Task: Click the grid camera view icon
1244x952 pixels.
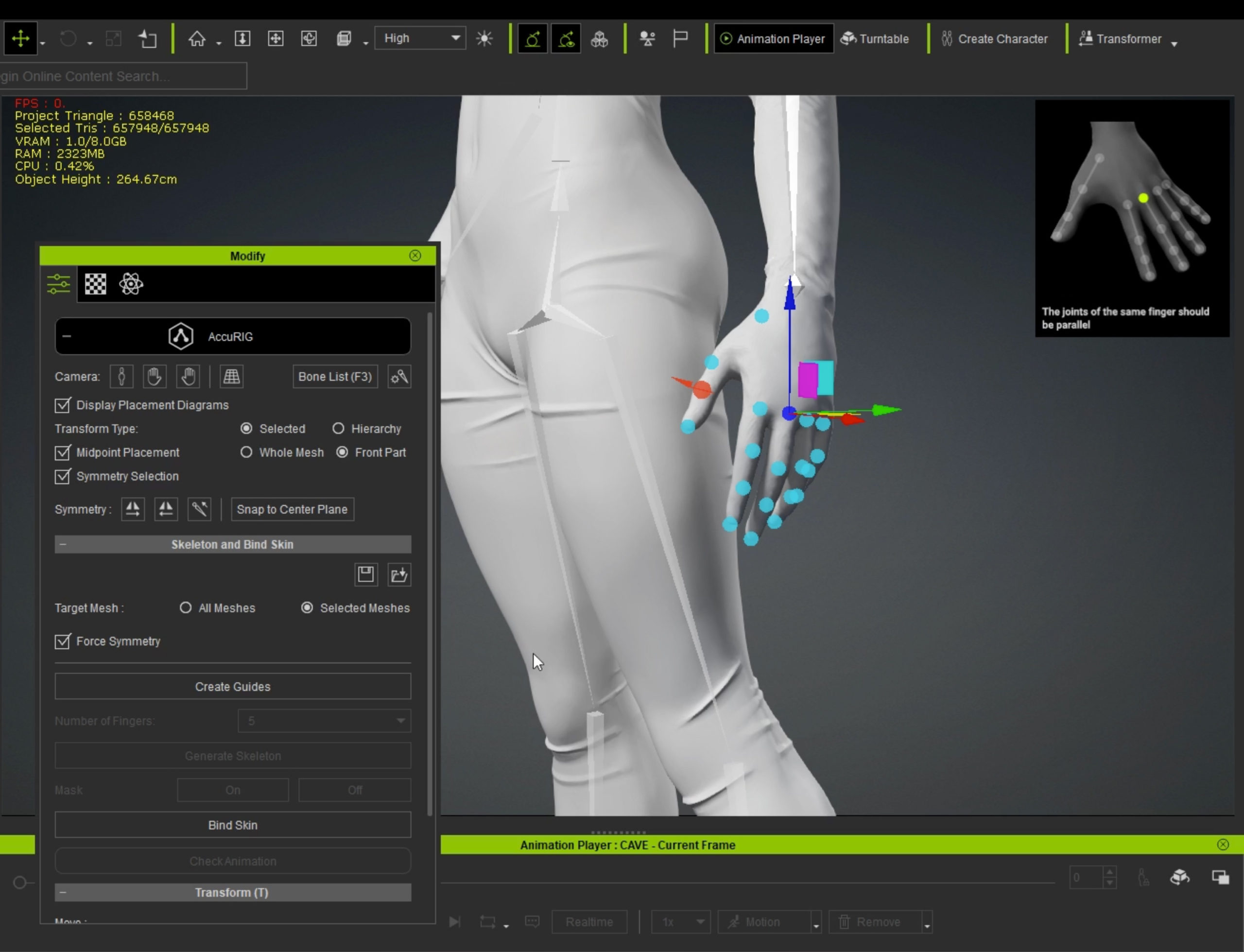Action: point(231,377)
